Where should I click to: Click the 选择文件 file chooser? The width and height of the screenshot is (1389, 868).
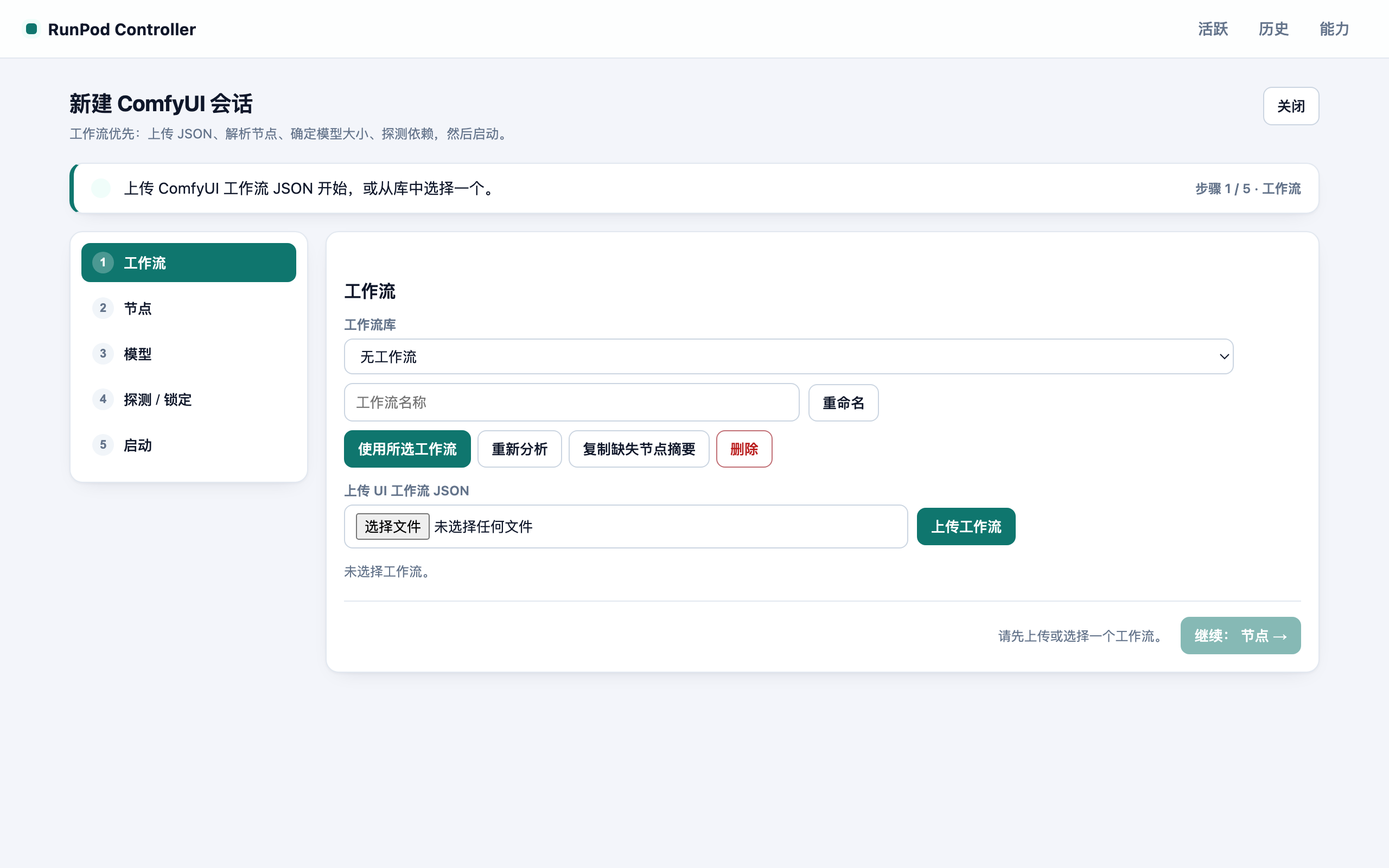pos(393,526)
